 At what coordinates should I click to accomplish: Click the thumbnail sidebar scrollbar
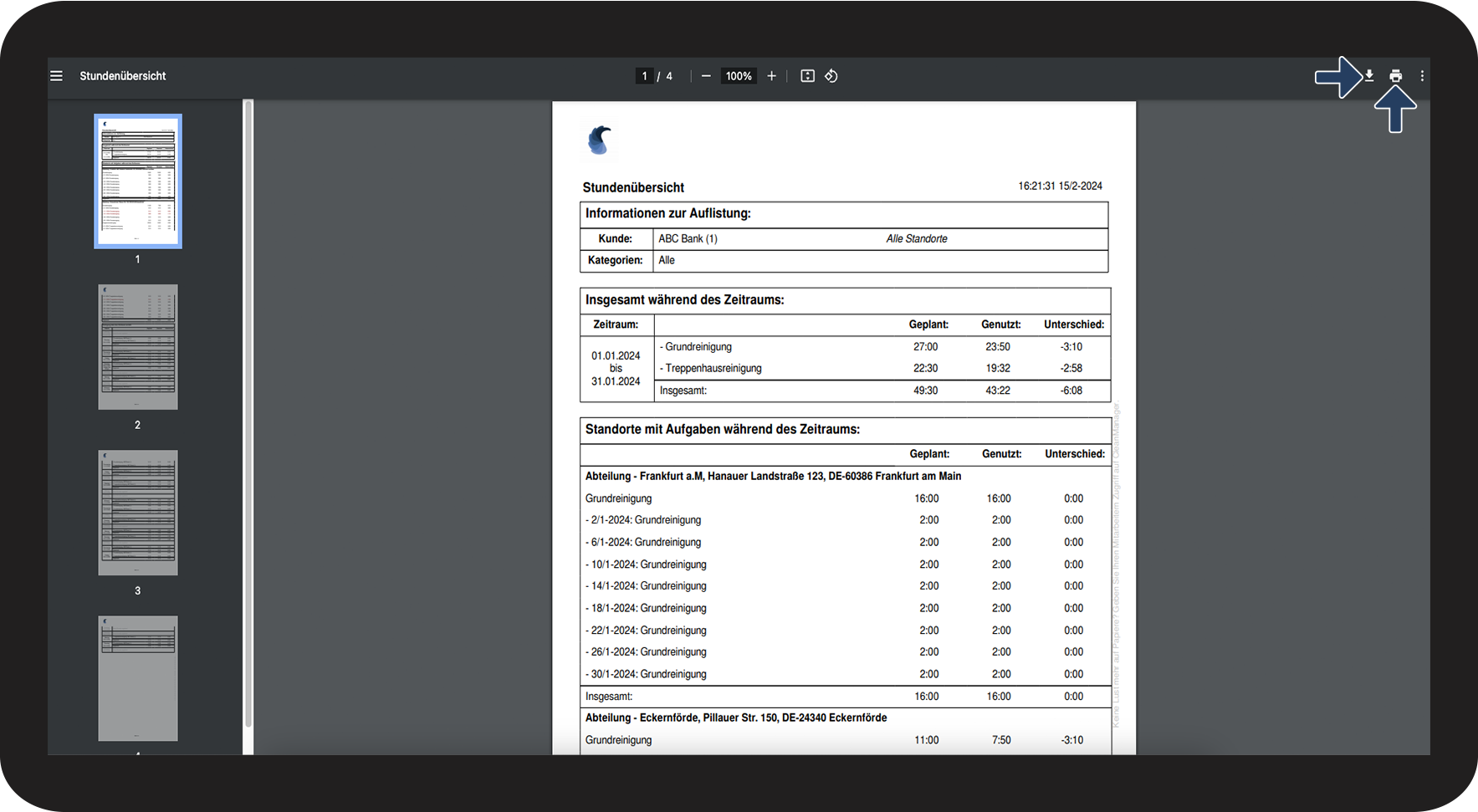point(248,418)
